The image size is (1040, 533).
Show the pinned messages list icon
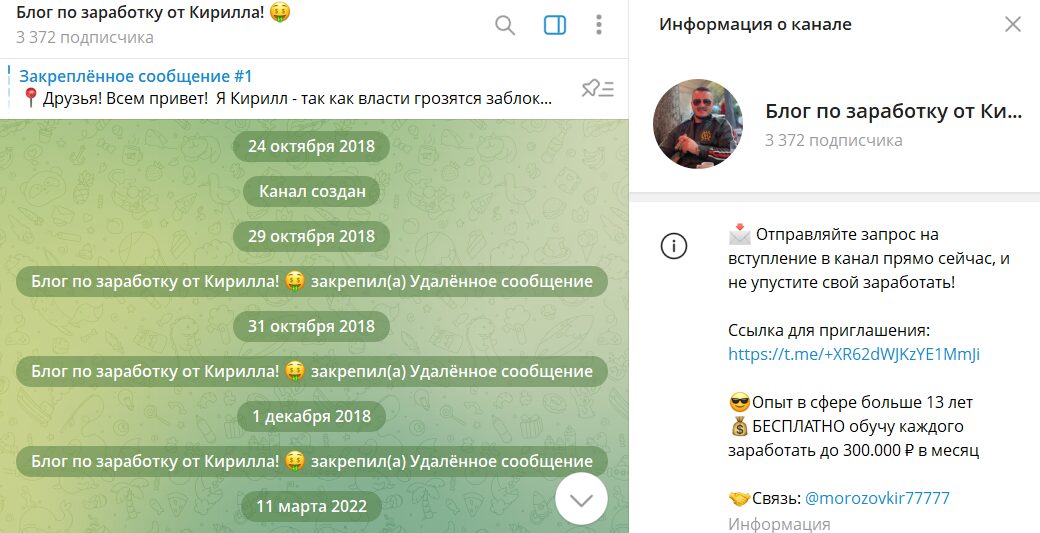point(597,89)
